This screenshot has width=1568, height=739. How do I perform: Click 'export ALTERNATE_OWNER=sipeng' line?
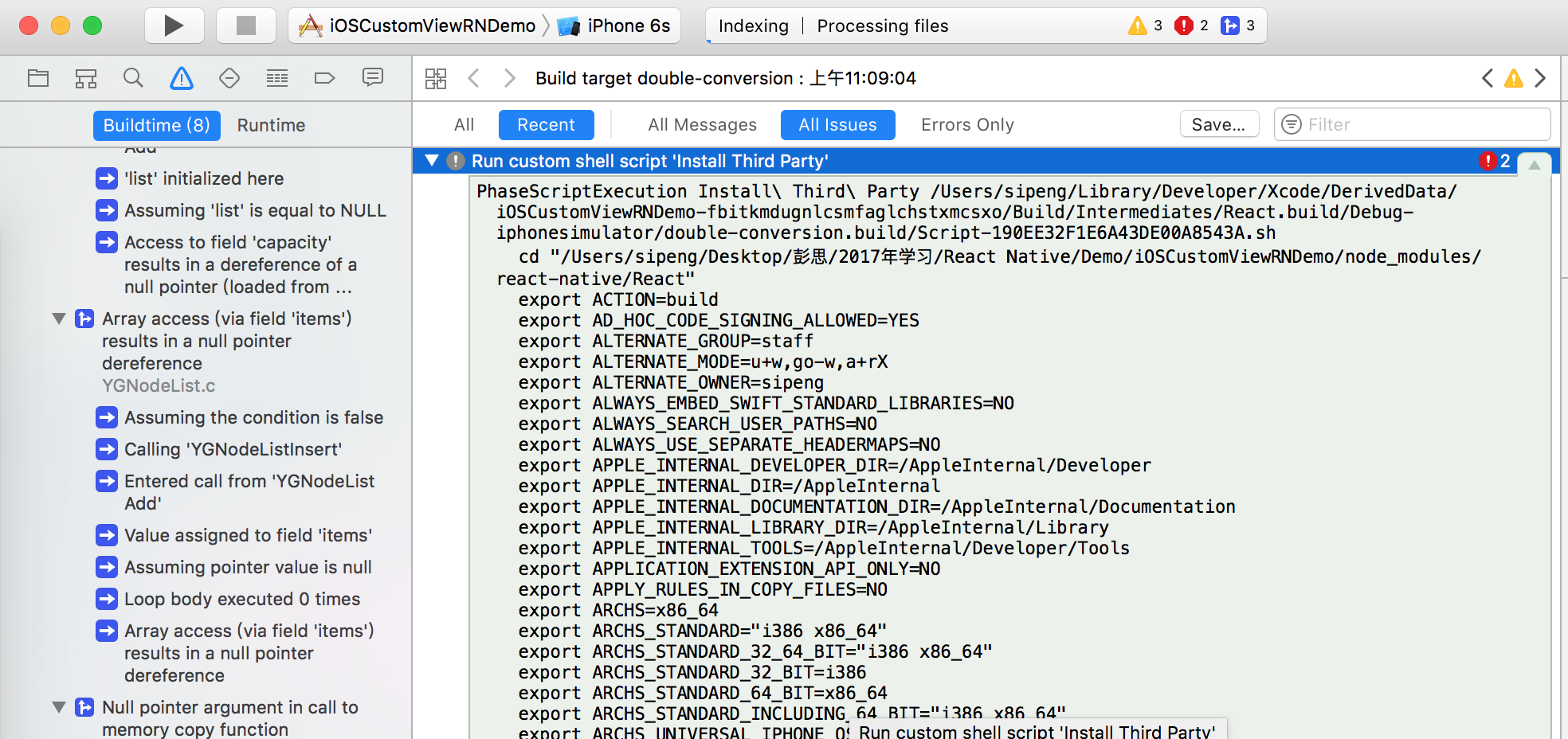tap(671, 382)
